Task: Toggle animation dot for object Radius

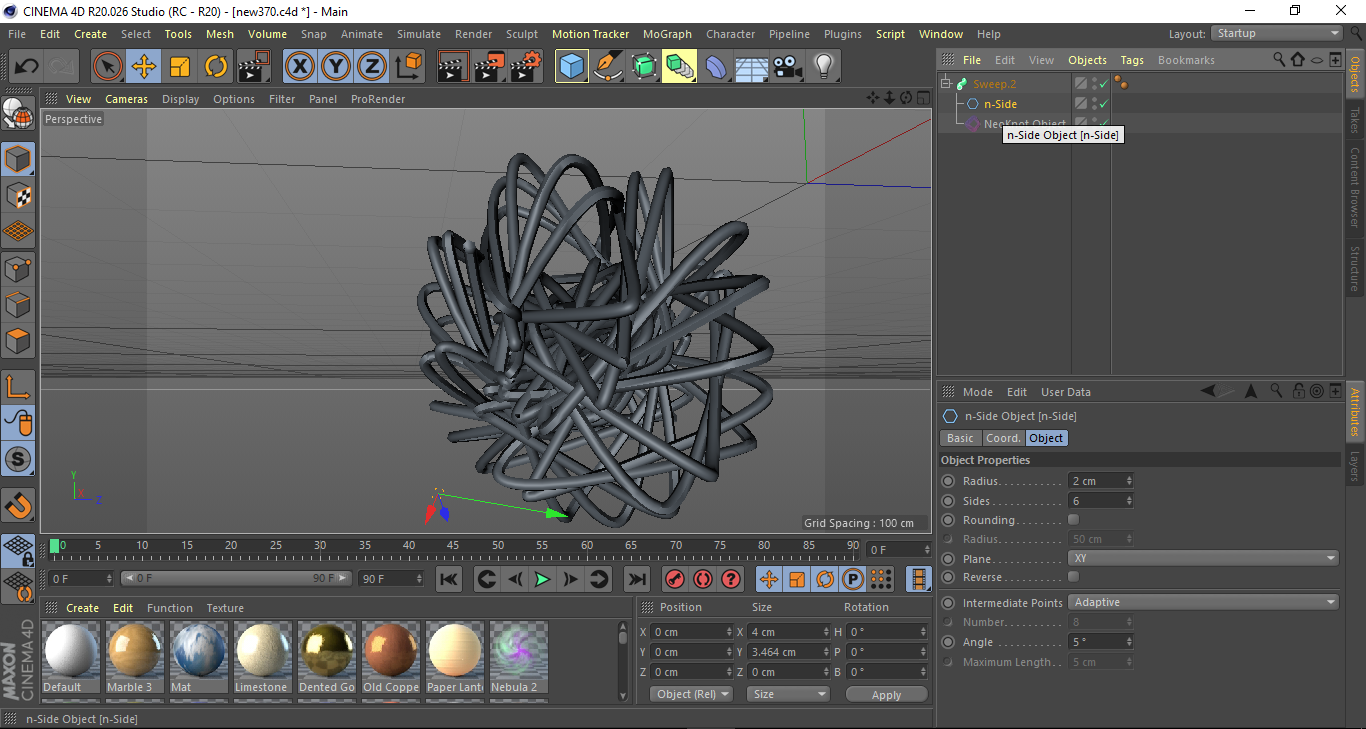Action: click(x=948, y=481)
